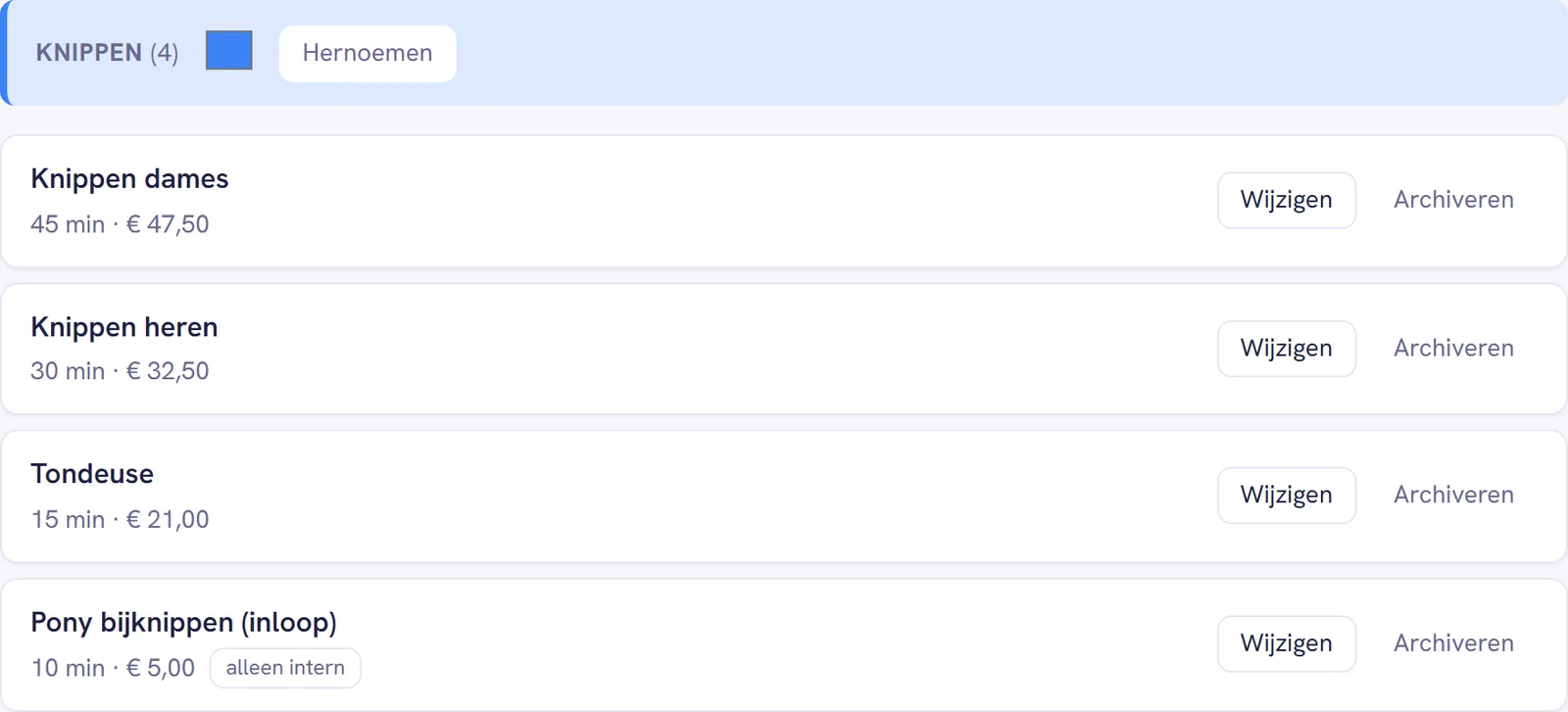
Task: Select the Knippen heren title
Action: click(124, 327)
